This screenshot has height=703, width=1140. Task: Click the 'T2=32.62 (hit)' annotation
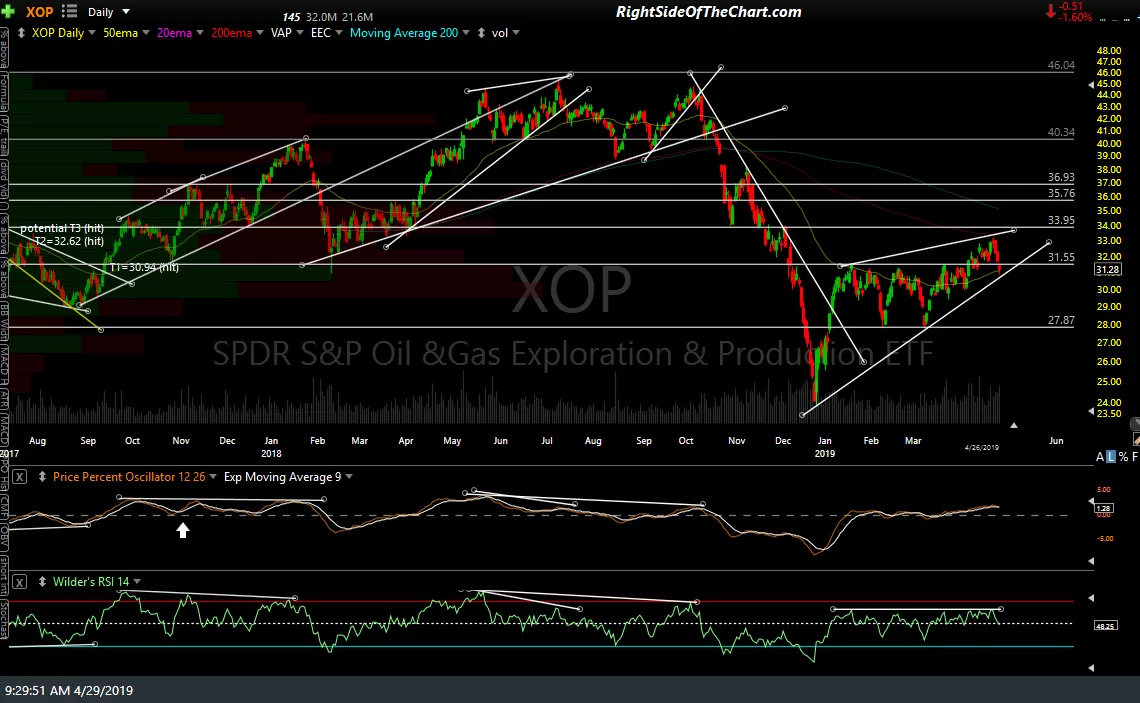tap(69, 241)
